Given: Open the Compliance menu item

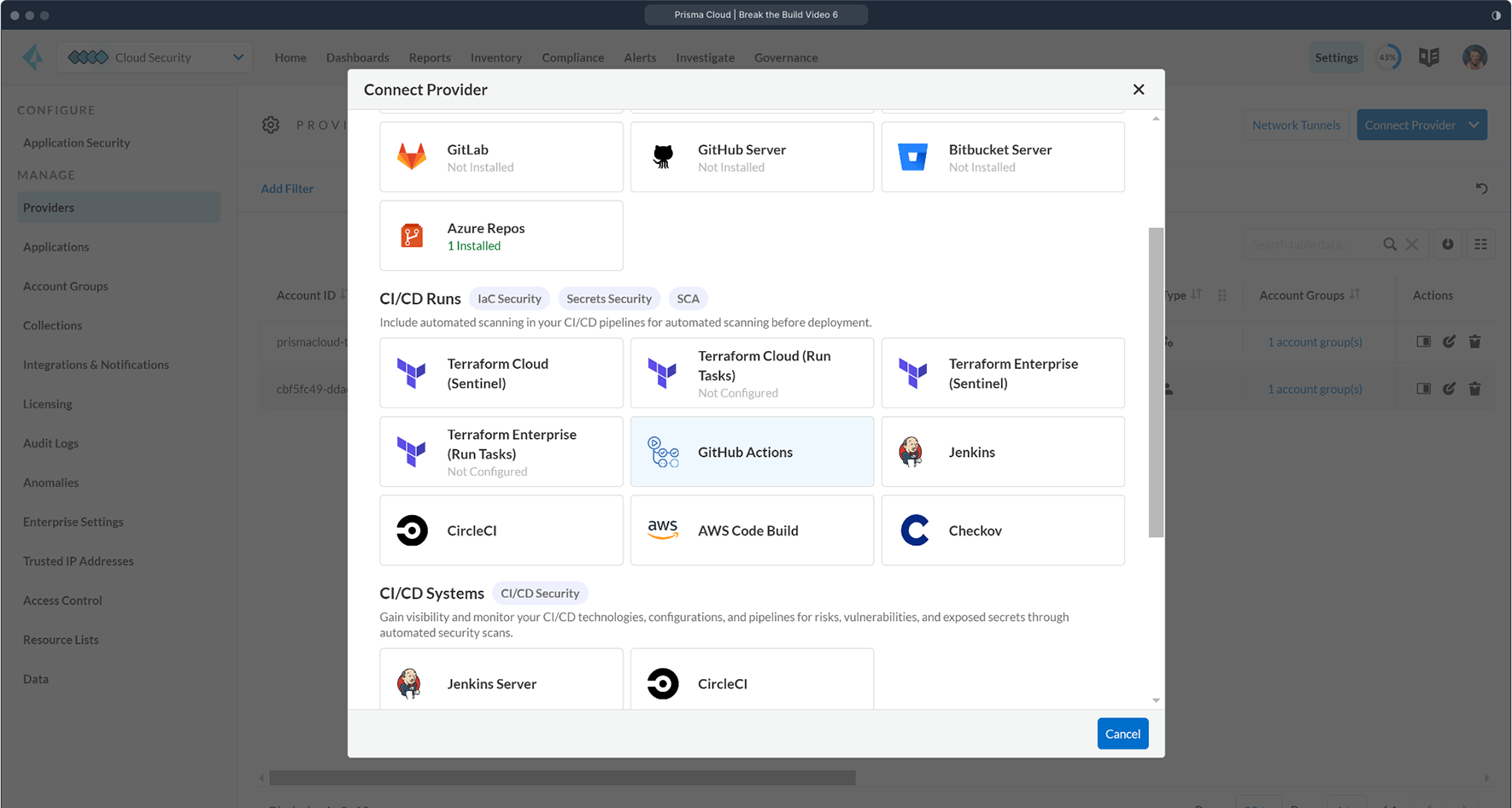Looking at the screenshot, I should coord(572,57).
